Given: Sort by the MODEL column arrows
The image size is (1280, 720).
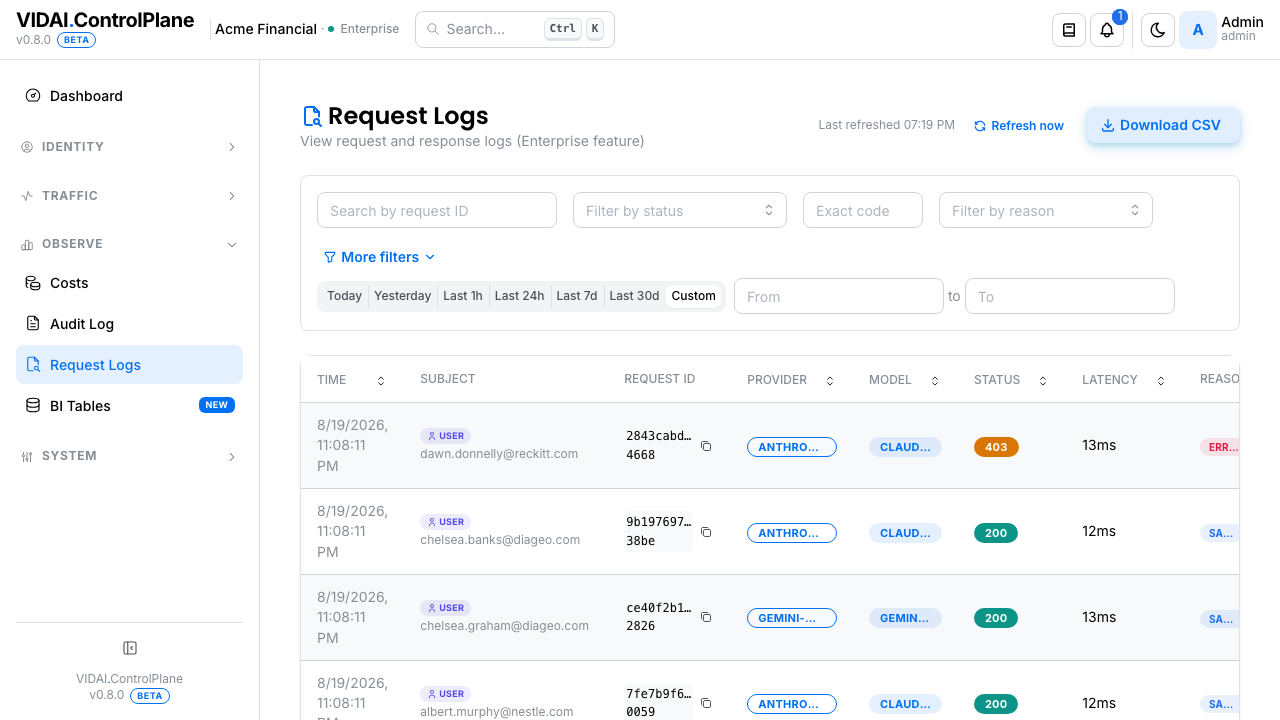Looking at the screenshot, I should click(935, 381).
